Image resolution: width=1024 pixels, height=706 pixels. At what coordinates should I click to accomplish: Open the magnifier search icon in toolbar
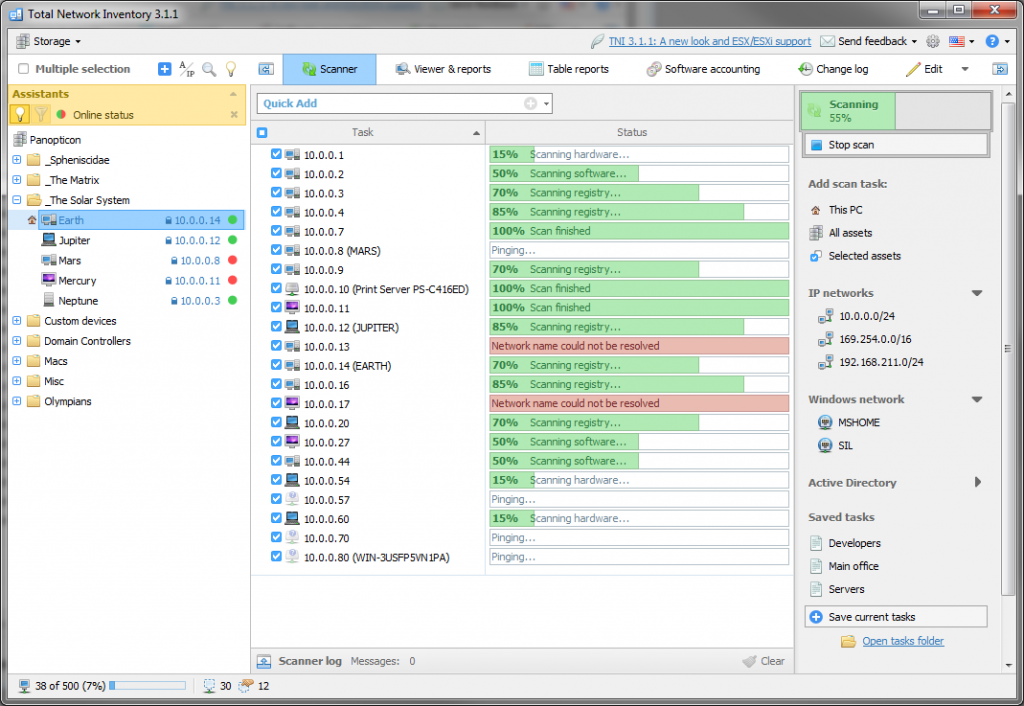(209, 69)
